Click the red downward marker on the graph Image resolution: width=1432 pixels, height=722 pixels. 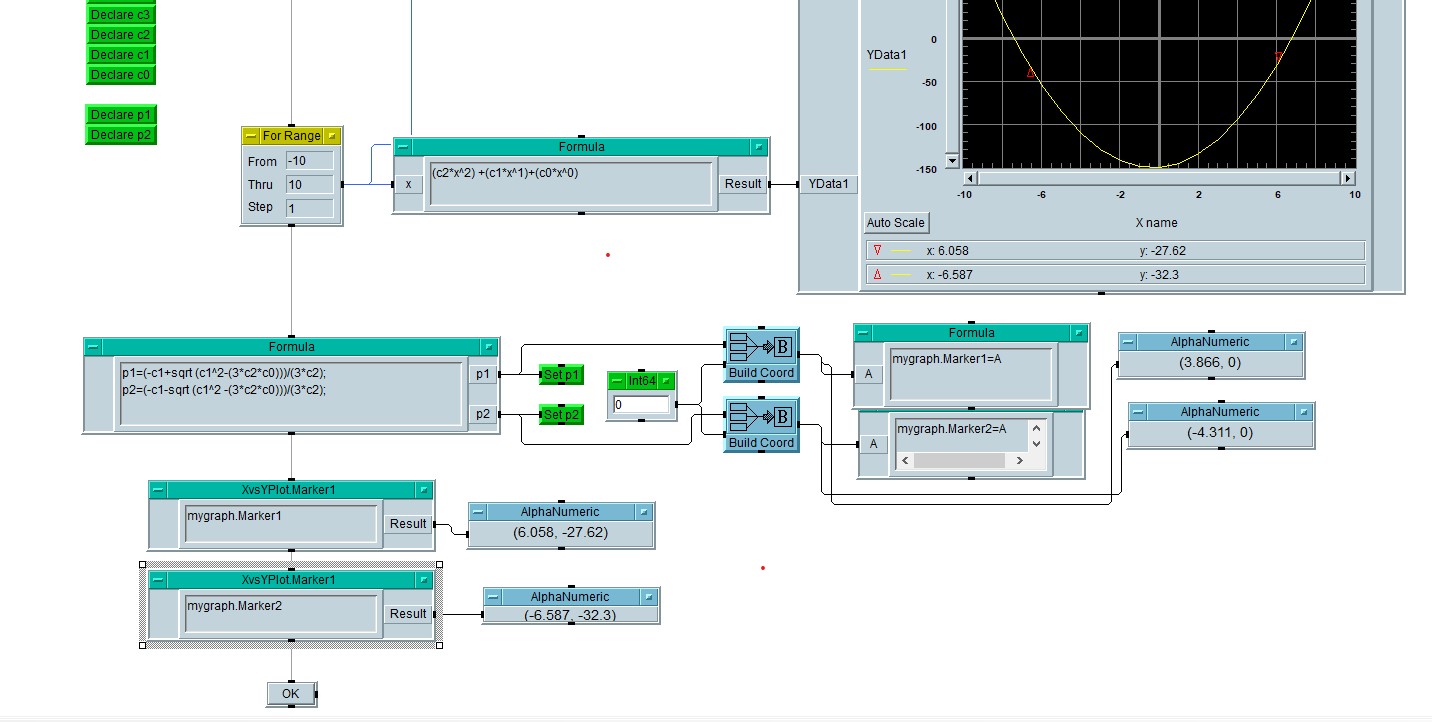pos(1278,58)
